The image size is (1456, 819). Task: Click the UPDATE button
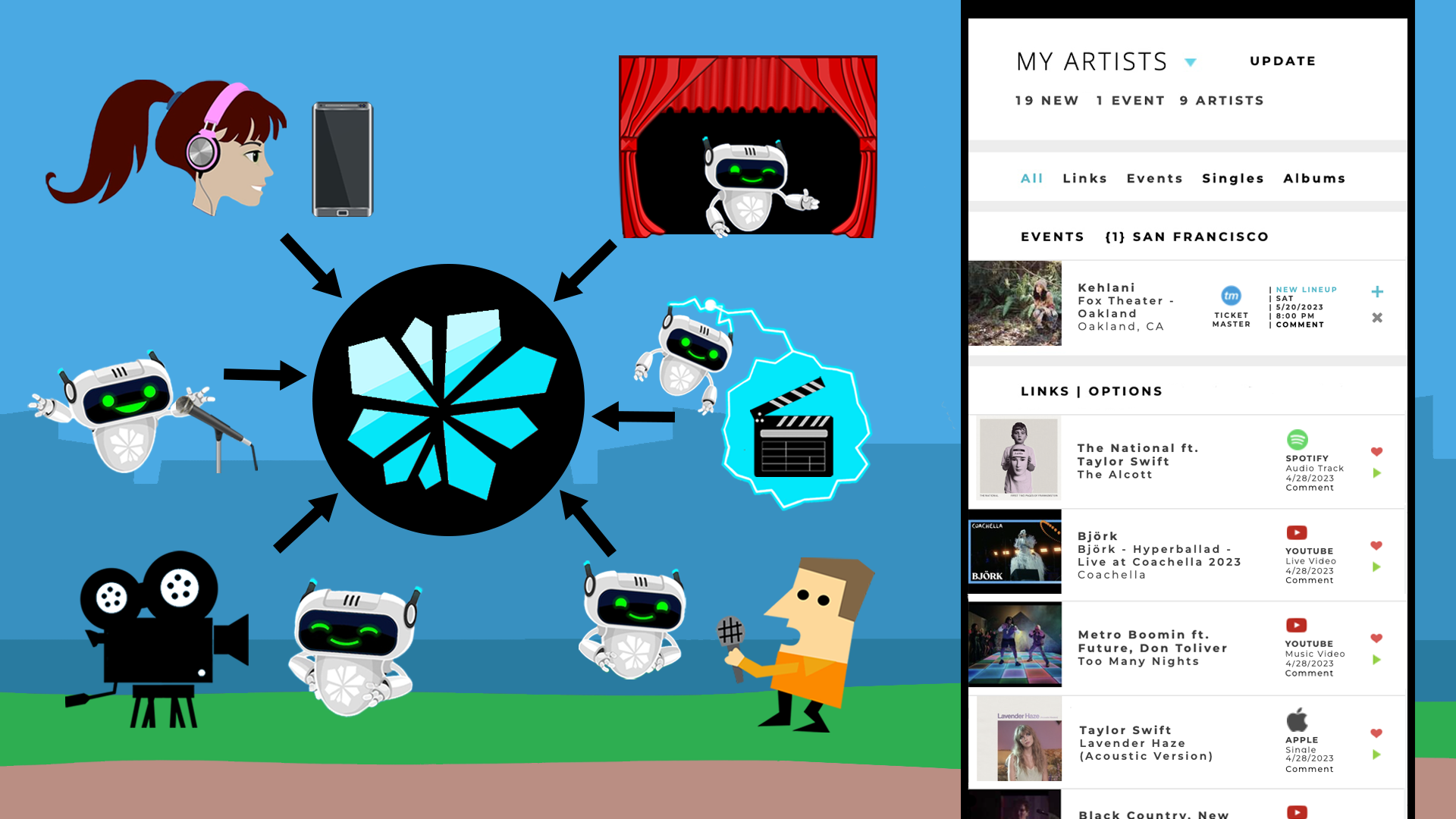coord(1283,61)
